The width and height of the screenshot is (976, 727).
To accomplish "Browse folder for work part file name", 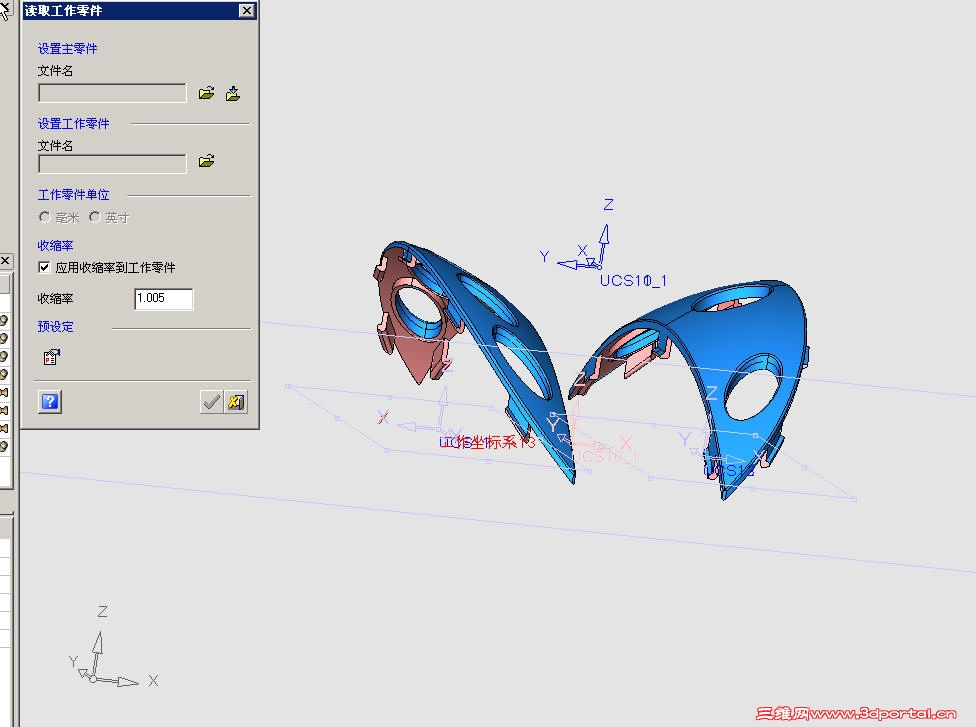I will click(206, 161).
